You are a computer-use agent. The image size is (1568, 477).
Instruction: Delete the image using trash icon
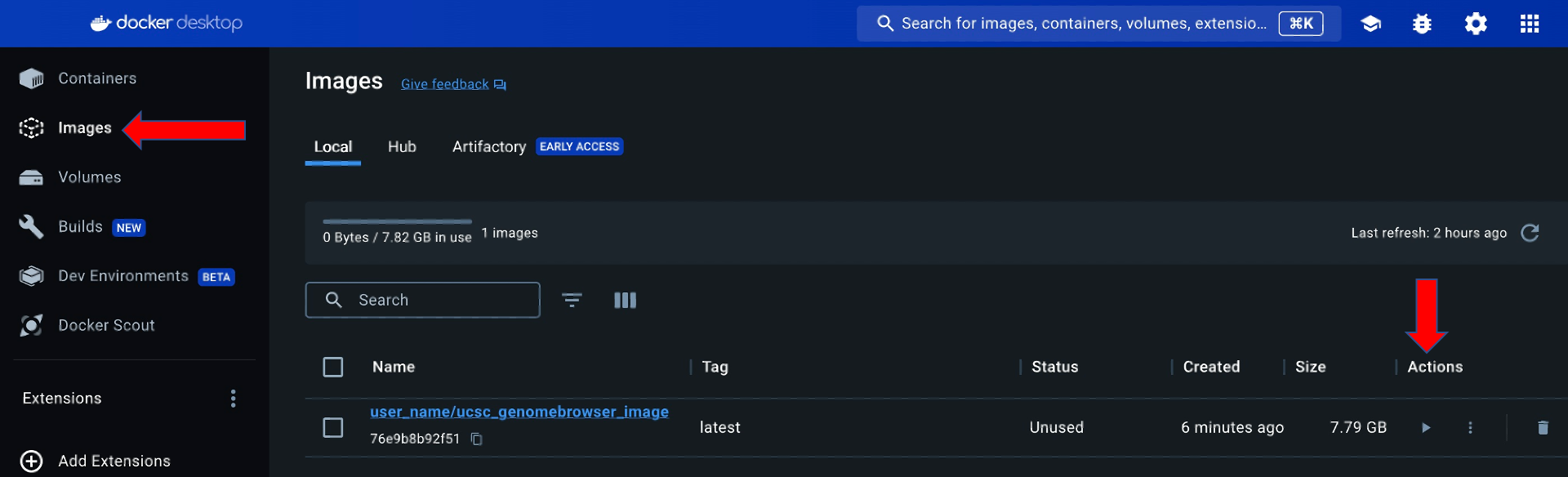pos(1543,427)
